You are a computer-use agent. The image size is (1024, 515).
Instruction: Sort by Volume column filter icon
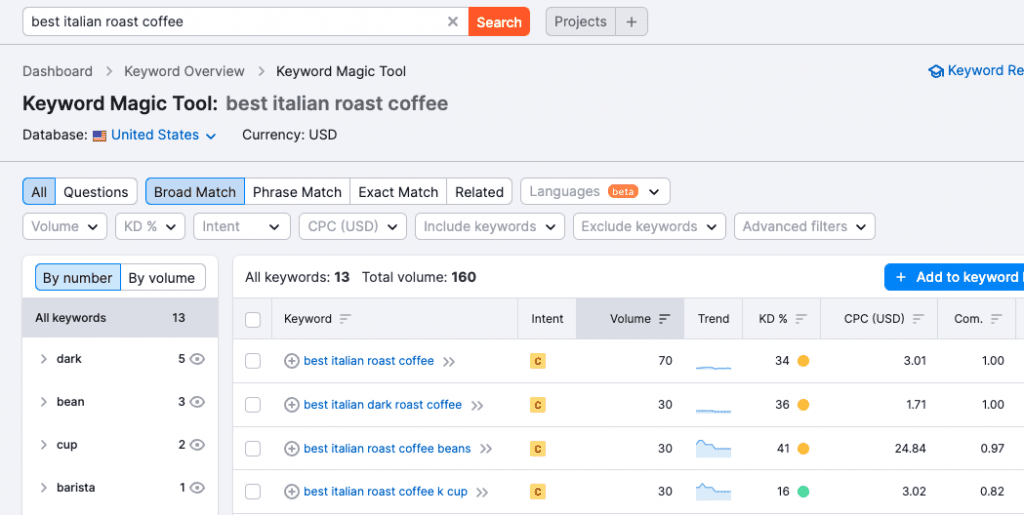pyautogui.click(x=664, y=319)
